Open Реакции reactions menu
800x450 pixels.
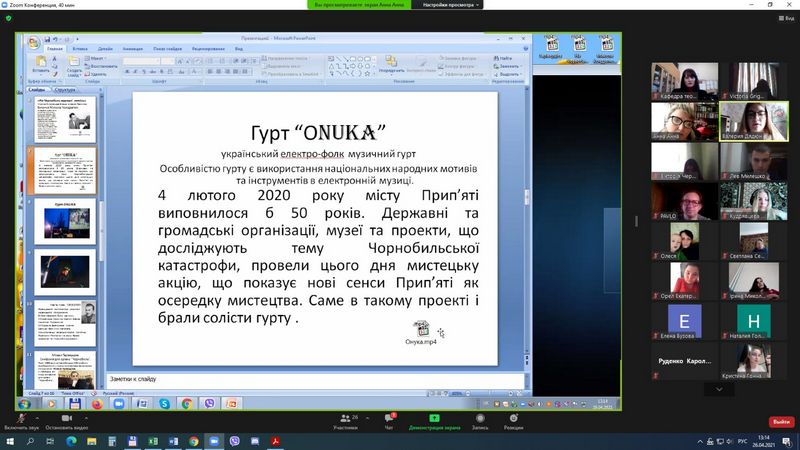pyautogui.click(x=513, y=421)
